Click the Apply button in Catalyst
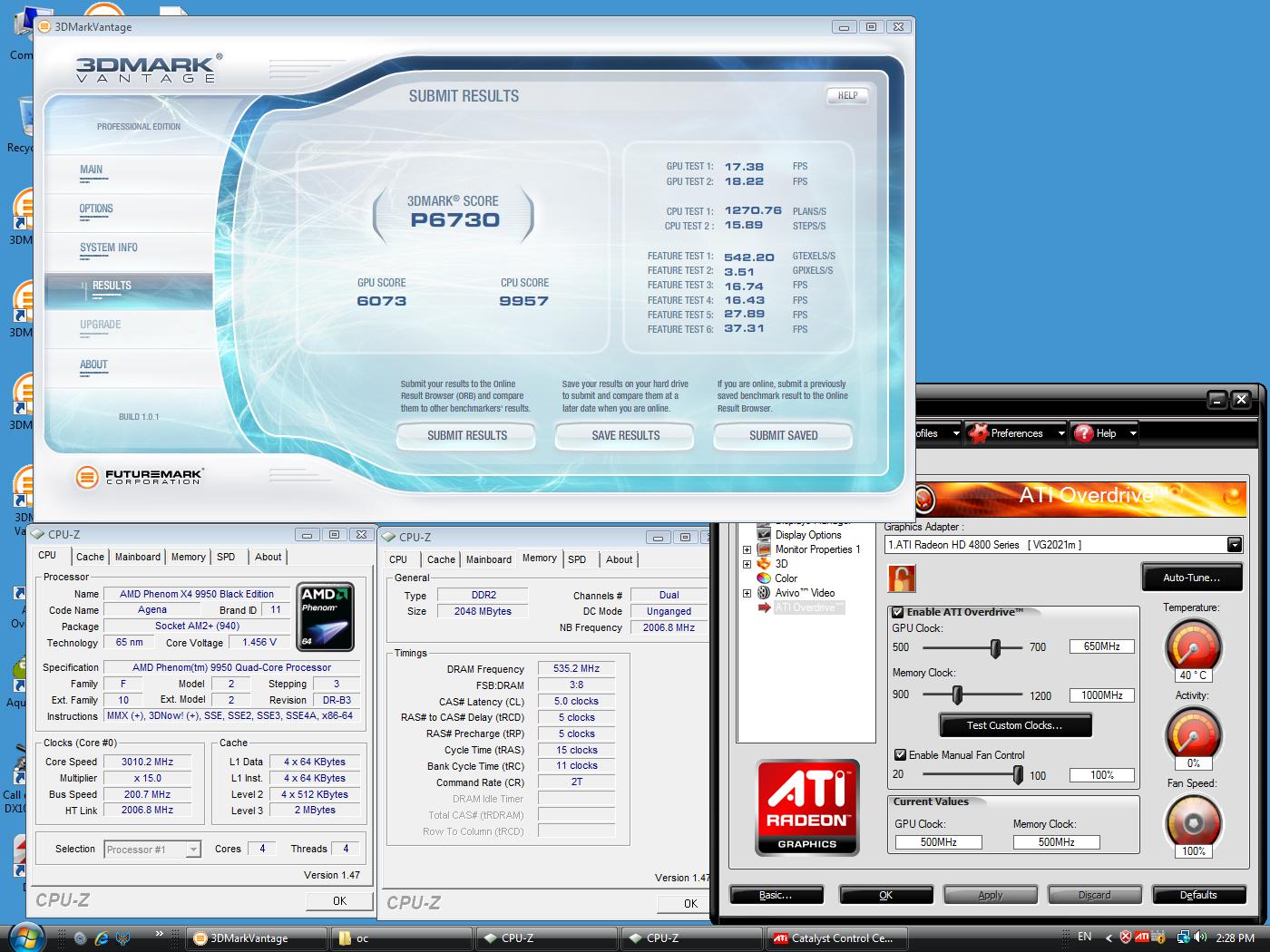 coord(991,895)
